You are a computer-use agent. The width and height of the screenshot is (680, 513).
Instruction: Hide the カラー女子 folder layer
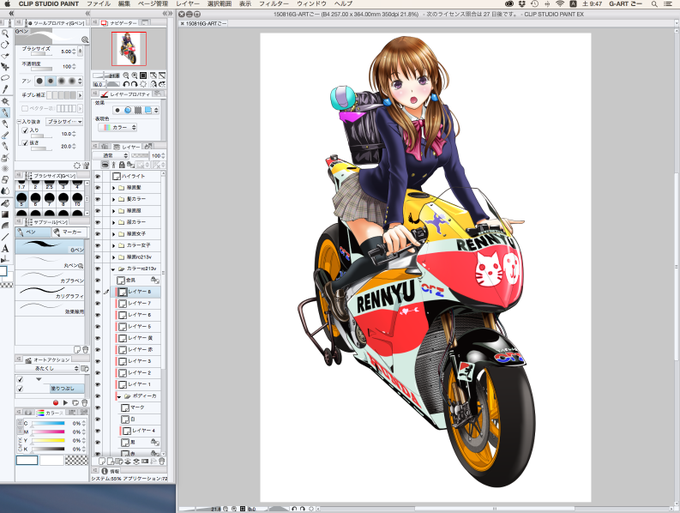tap(98, 245)
